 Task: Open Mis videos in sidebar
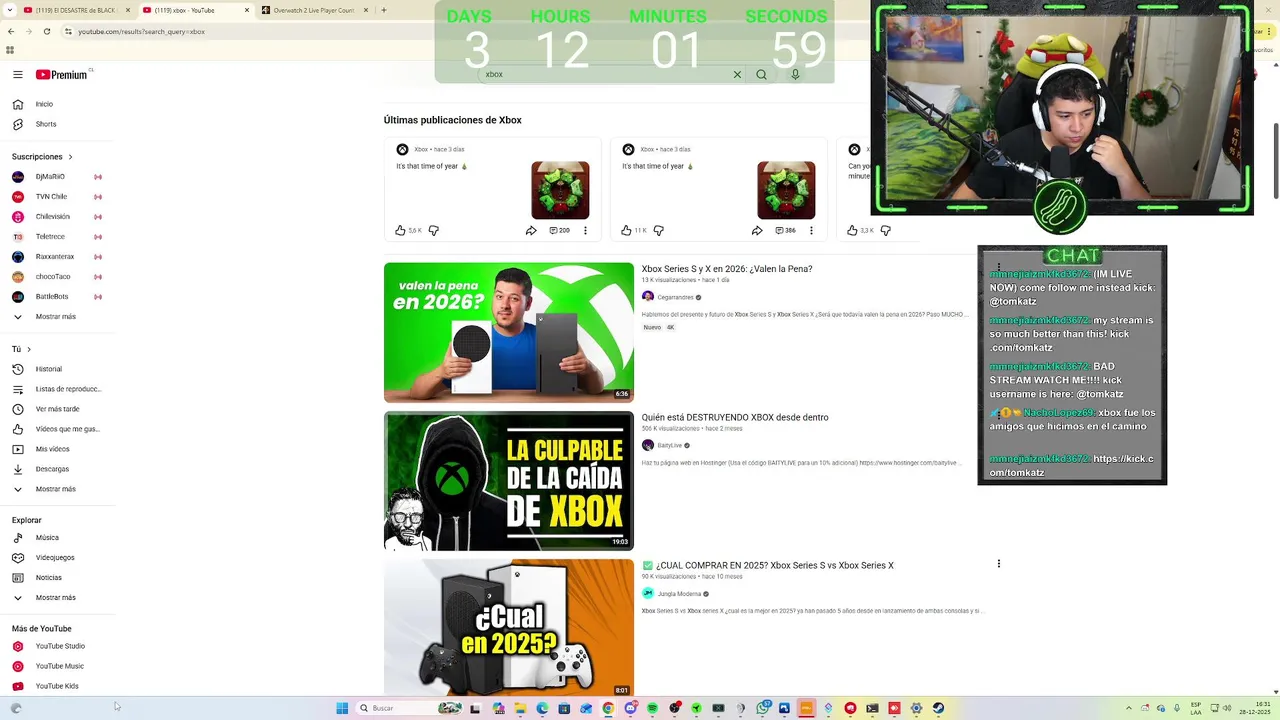(52, 449)
